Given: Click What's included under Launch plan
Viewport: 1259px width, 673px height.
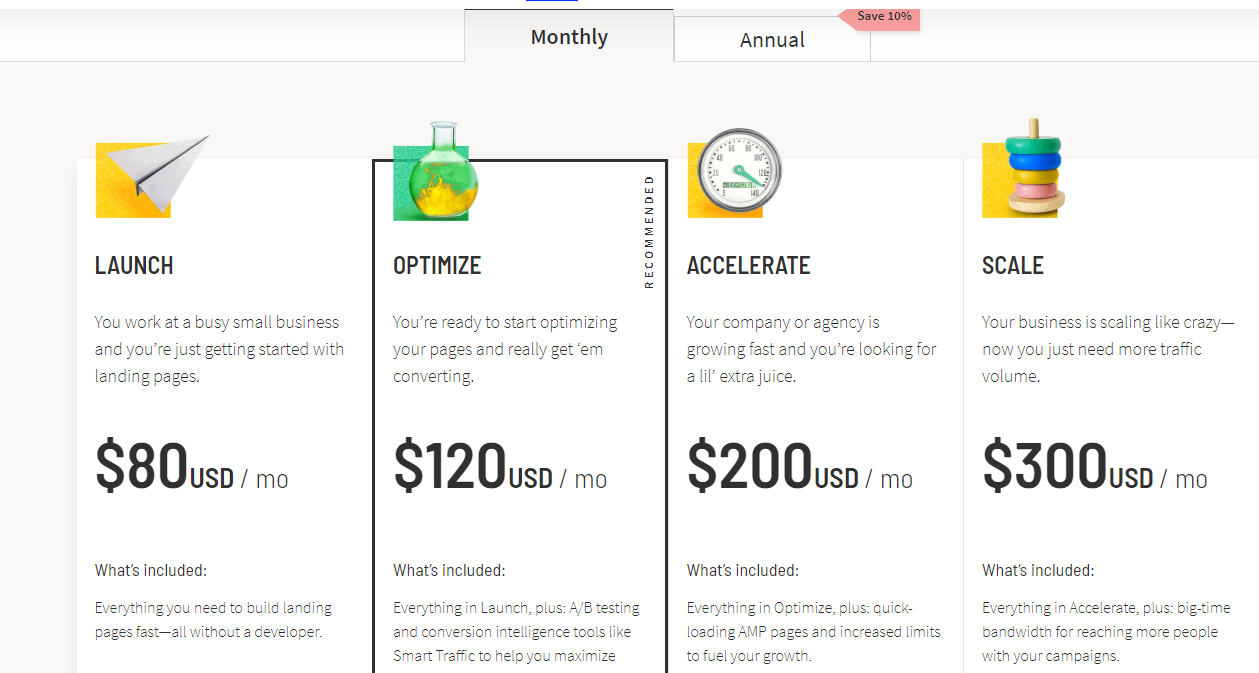Looking at the screenshot, I should pyautogui.click(x=151, y=570).
